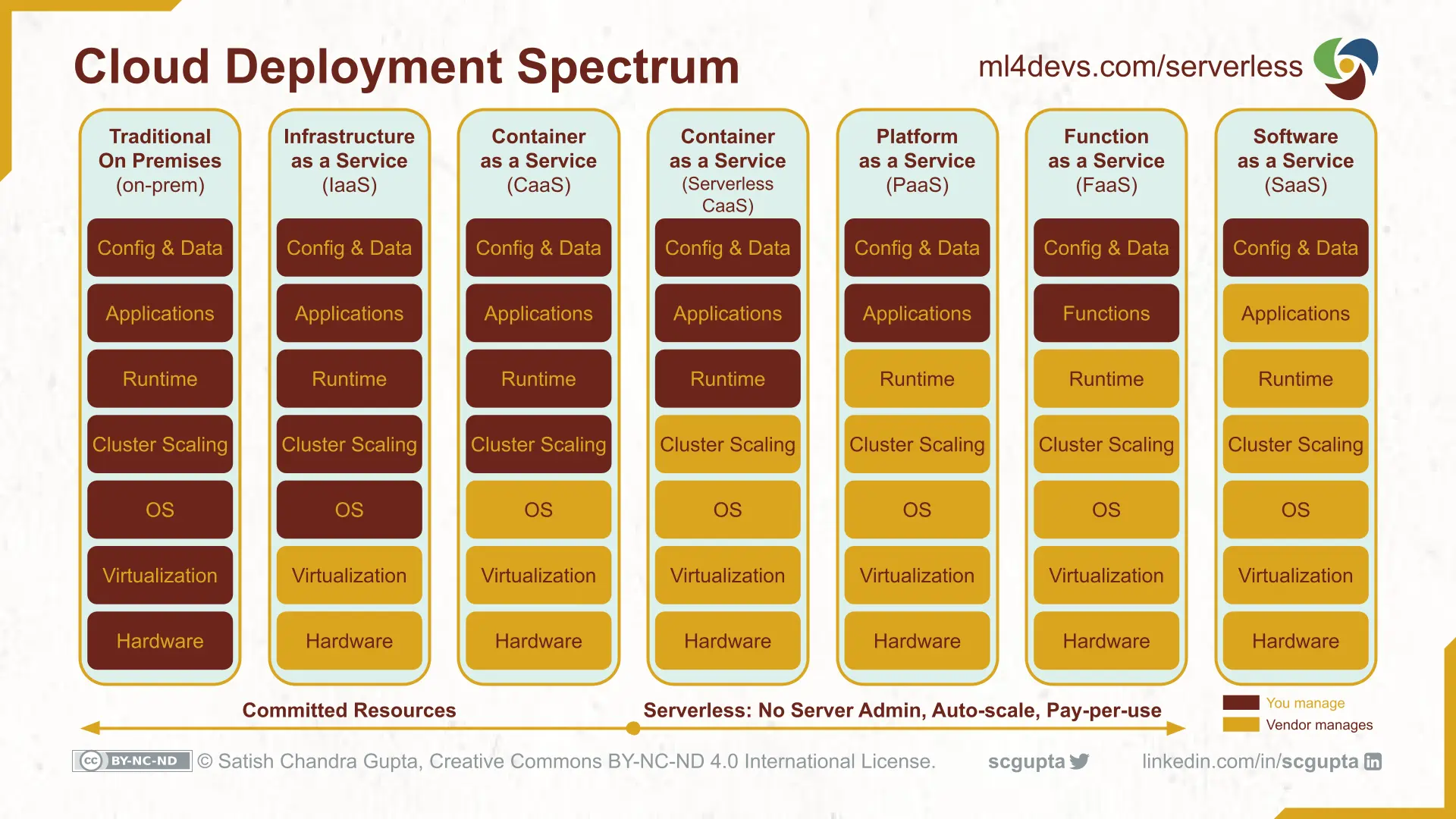Click Config & Data block in FaaS column
The height and width of the screenshot is (819, 1456).
coord(1105,247)
